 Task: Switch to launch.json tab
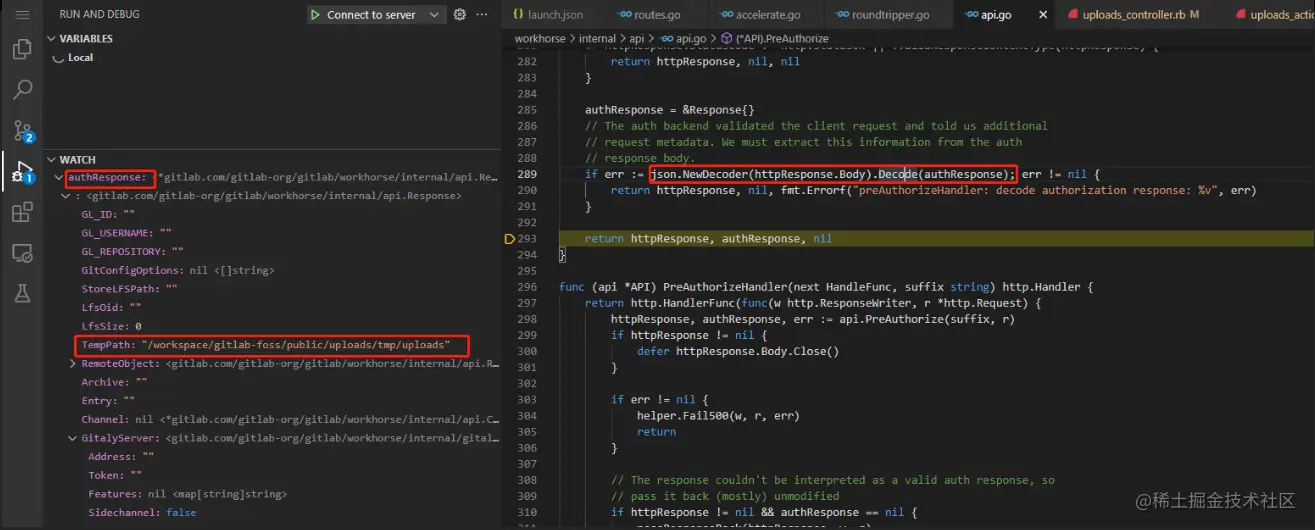point(546,15)
